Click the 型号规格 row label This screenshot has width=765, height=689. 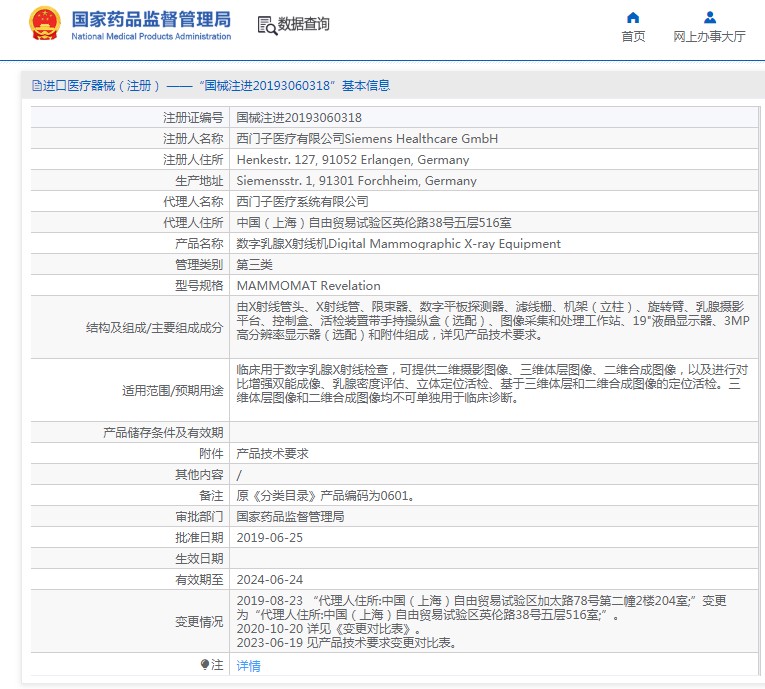coord(199,285)
